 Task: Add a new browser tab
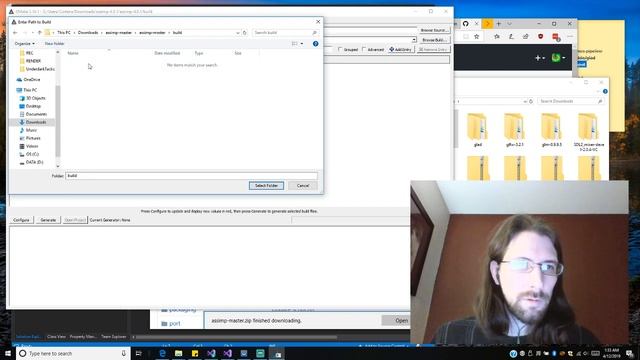pos(498,24)
